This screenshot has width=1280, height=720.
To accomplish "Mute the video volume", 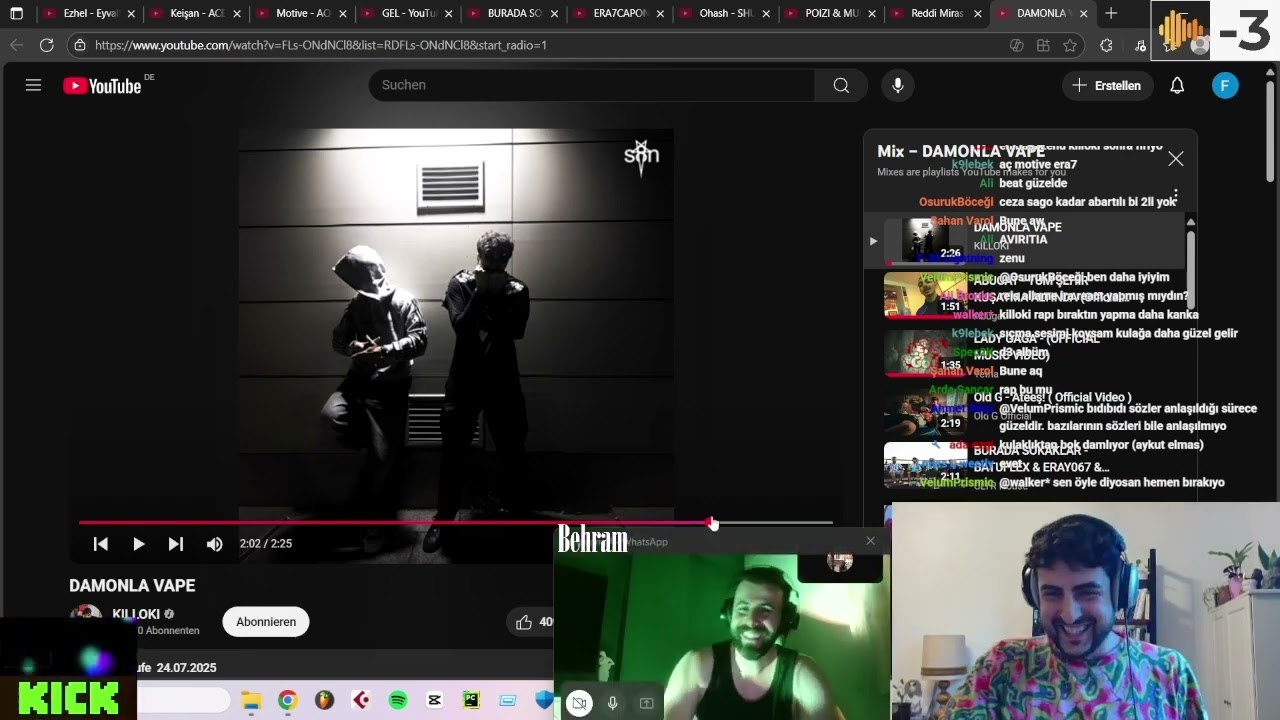I will click(214, 544).
